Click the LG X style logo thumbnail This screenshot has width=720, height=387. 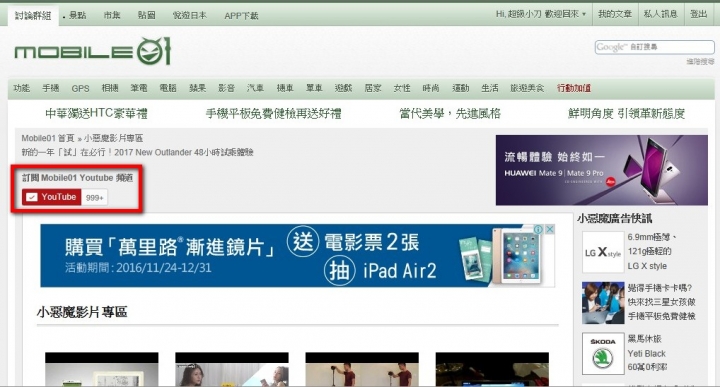603,252
